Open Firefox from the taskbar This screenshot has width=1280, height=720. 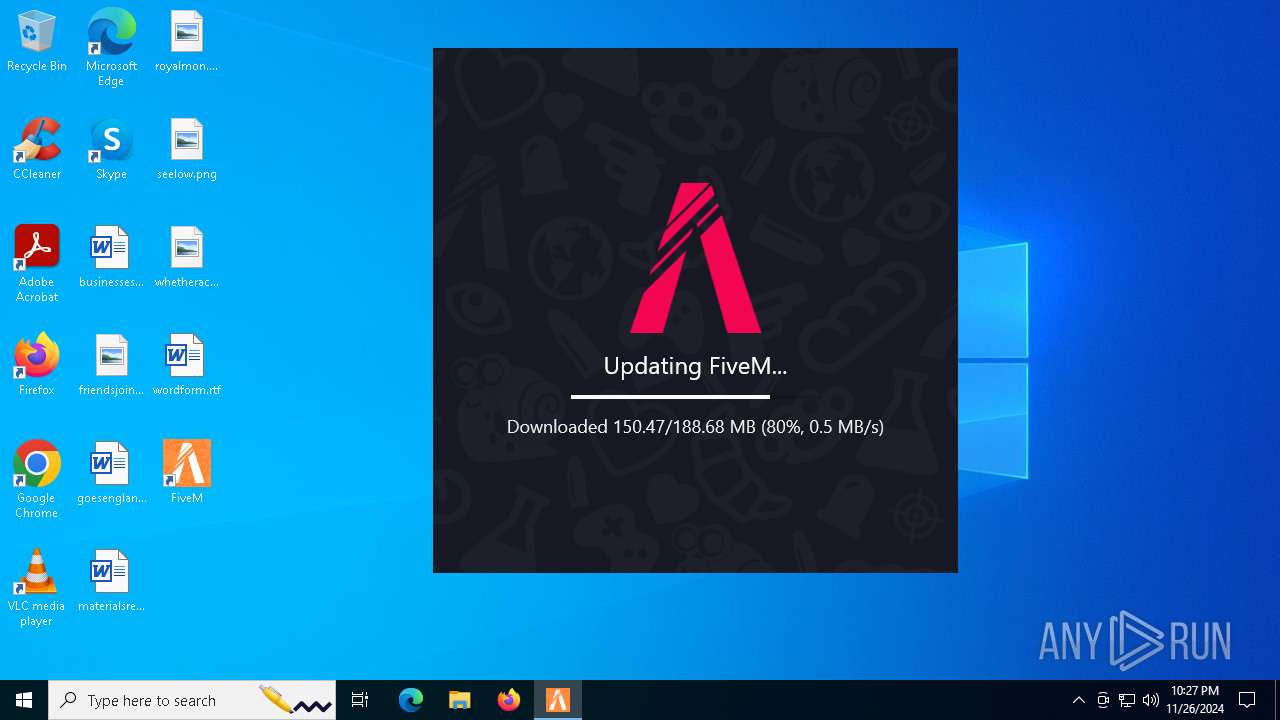click(x=509, y=700)
